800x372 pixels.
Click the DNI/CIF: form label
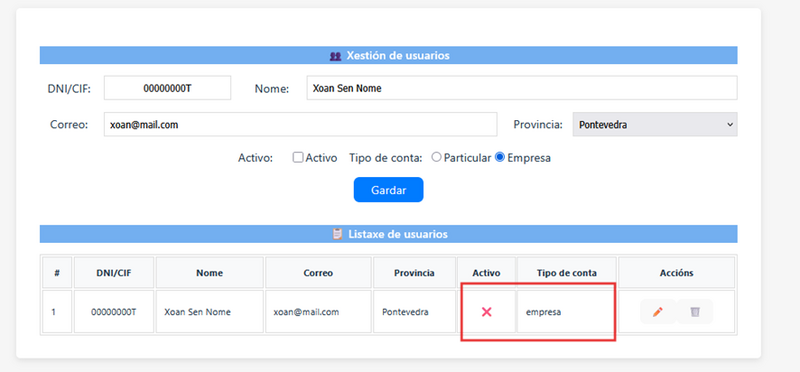[69, 89]
